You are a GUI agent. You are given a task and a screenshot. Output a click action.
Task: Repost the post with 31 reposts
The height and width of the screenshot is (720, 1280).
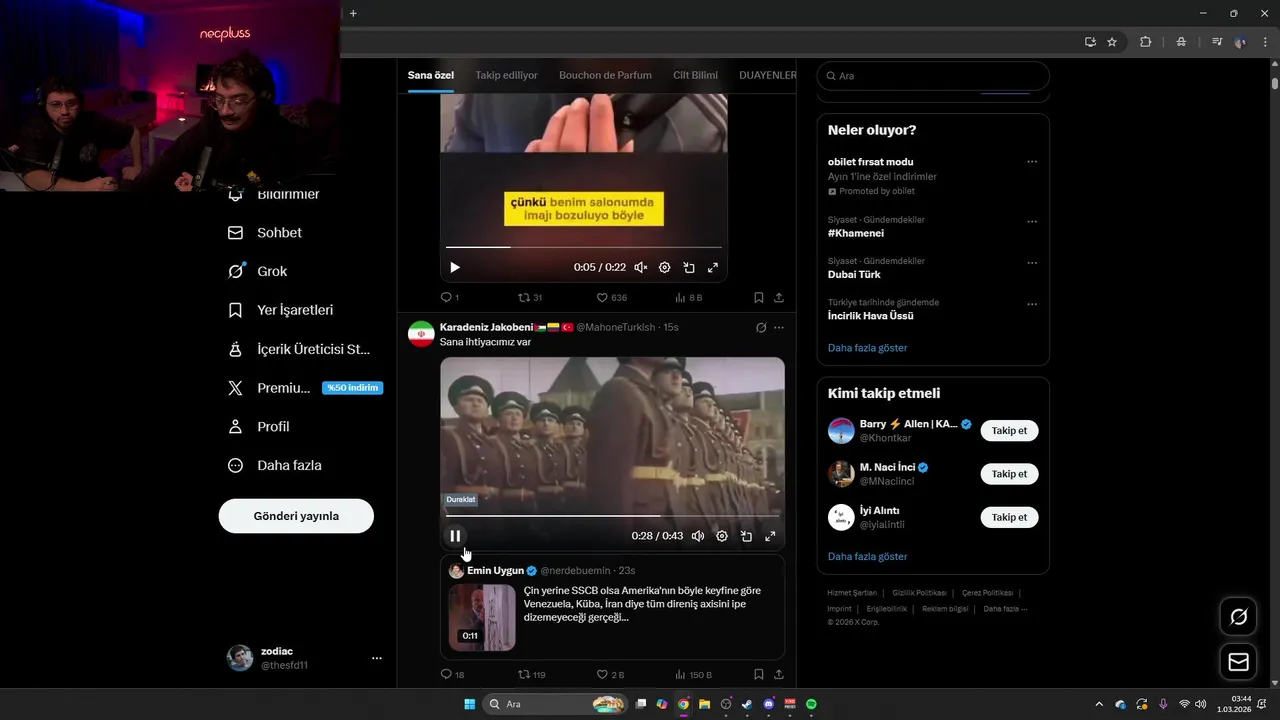(x=530, y=298)
